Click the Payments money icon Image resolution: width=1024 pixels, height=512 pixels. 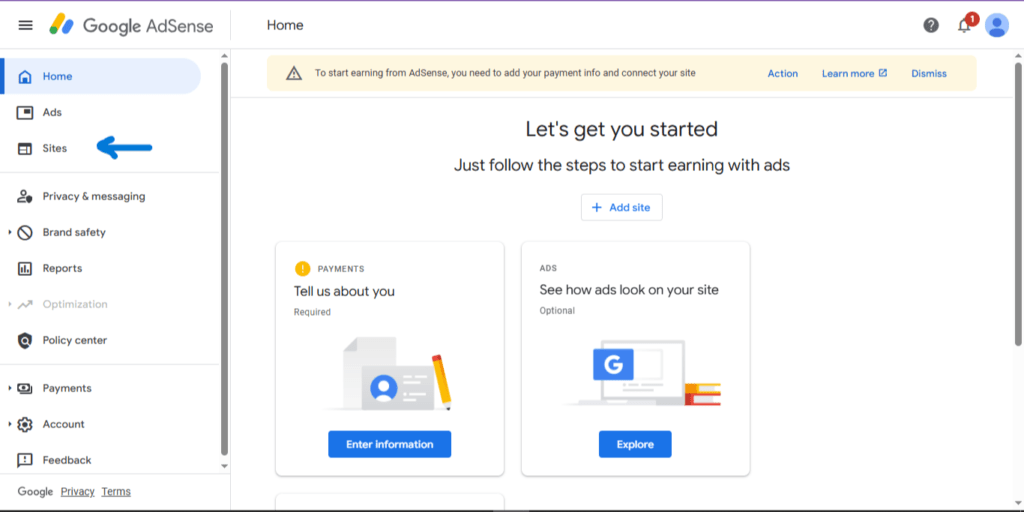click(25, 389)
